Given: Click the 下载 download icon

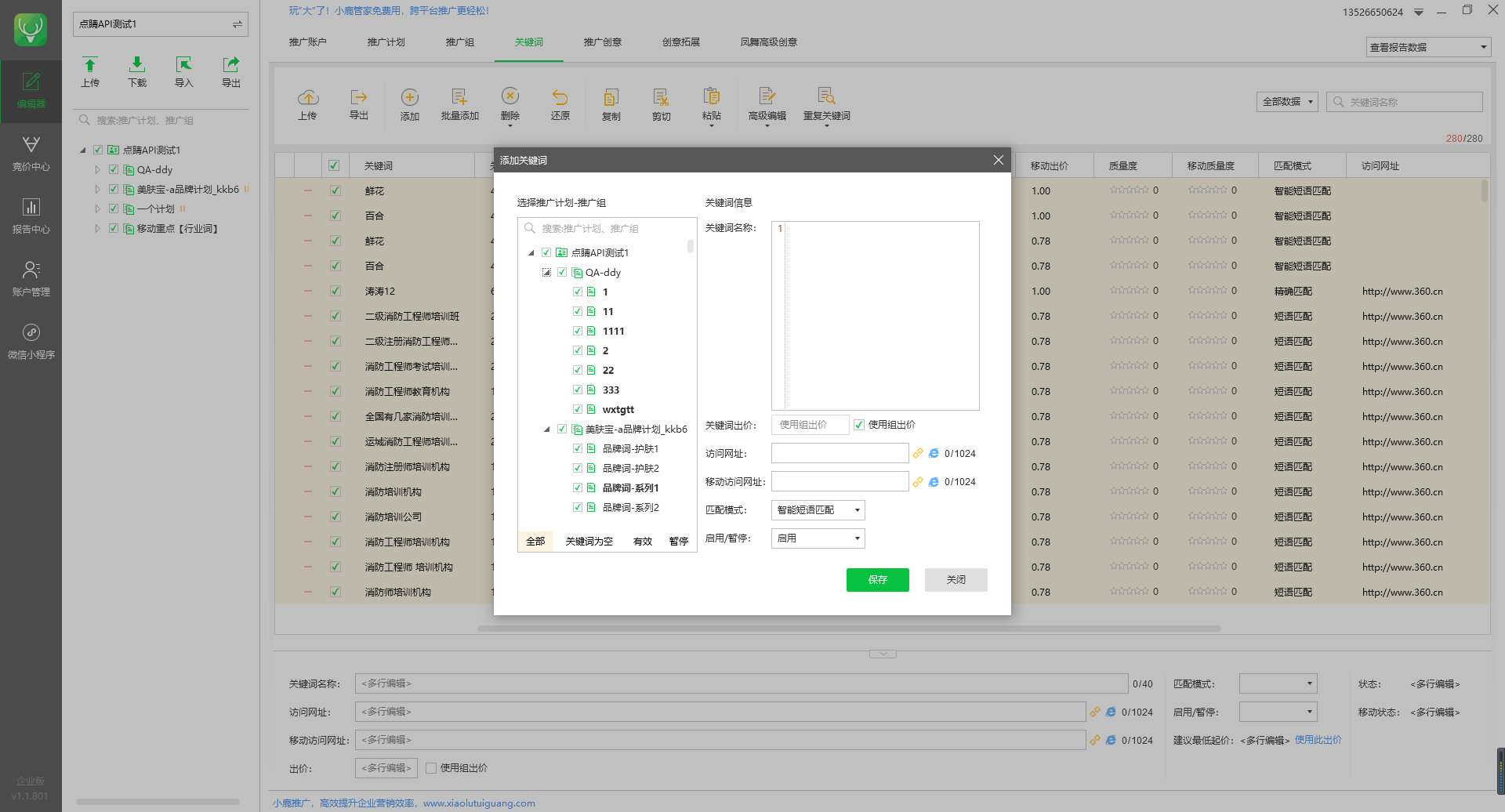Looking at the screenshot, I should pos(137,72).
